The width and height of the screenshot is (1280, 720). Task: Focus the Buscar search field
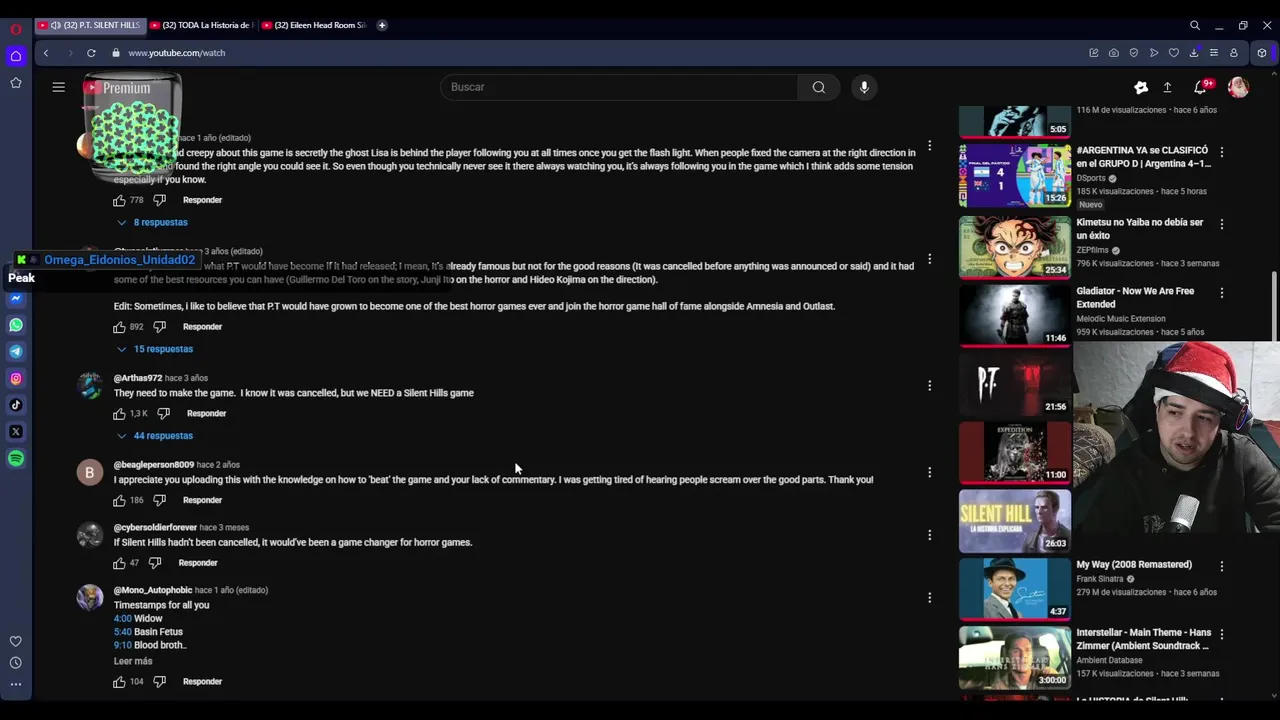(x=619, y=87)
